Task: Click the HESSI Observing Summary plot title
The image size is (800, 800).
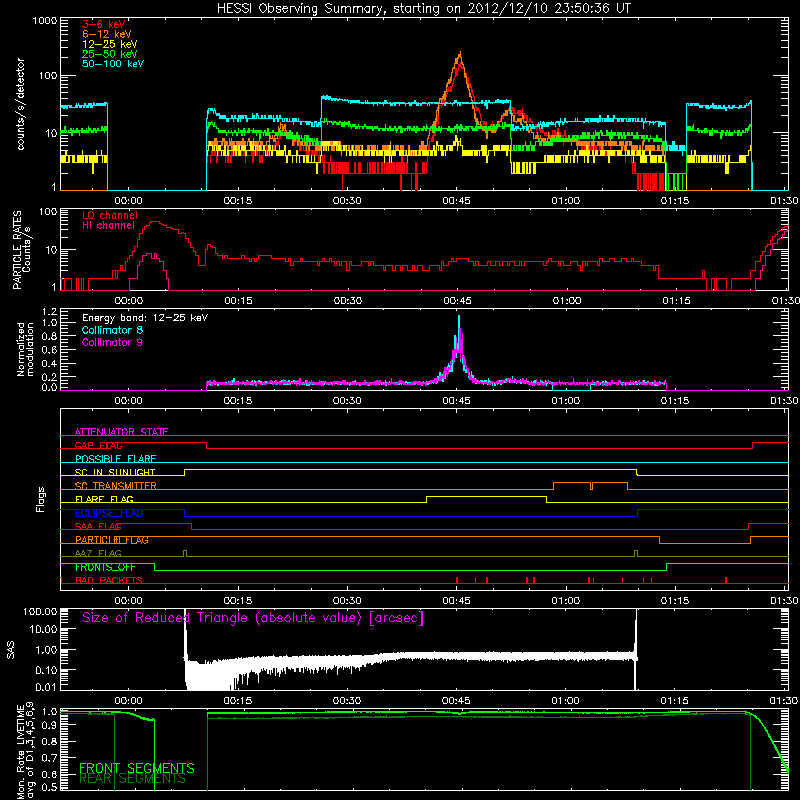Action: [x=423, y=9]
